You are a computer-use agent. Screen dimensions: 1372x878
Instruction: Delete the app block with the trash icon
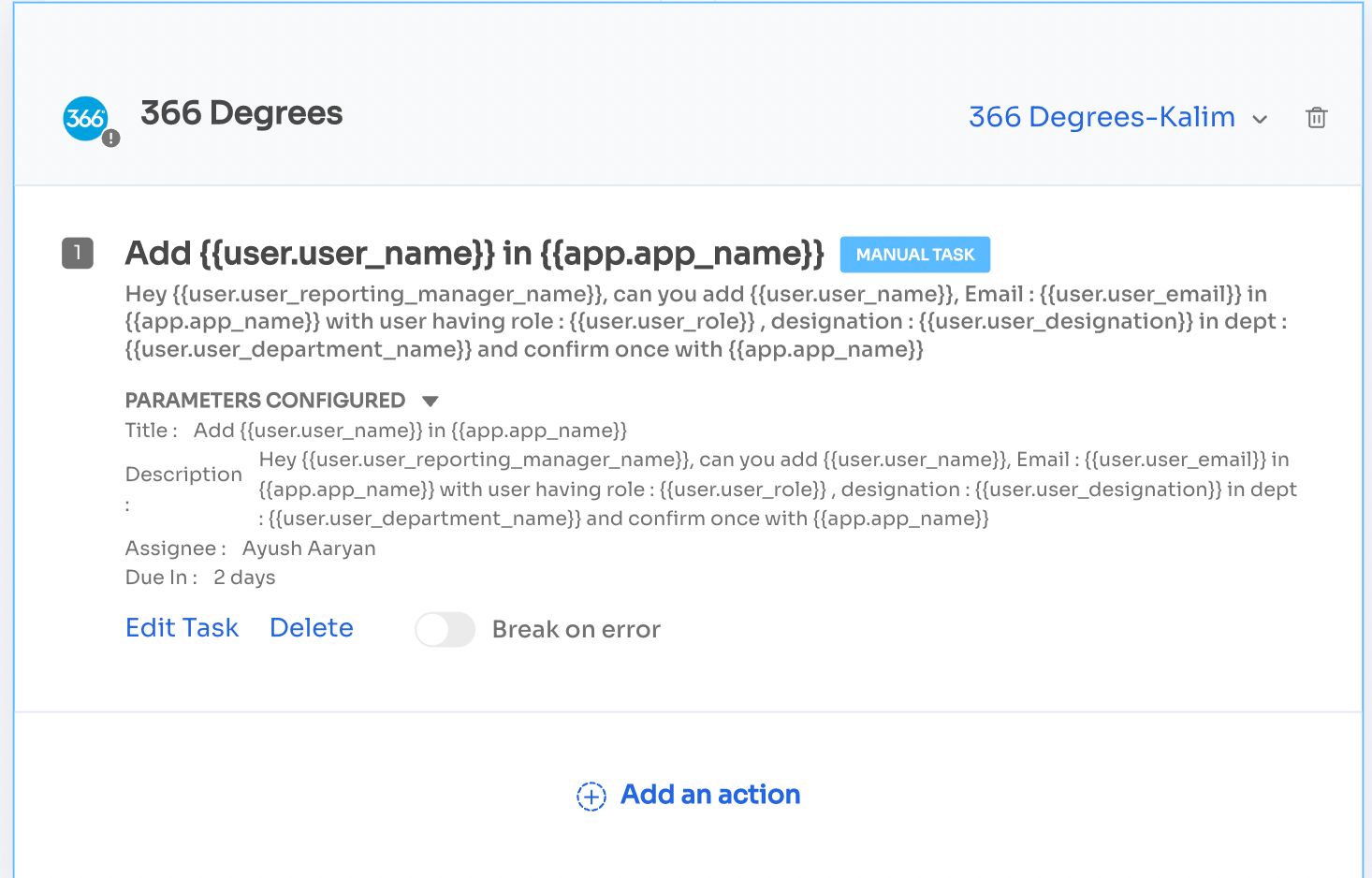coord(1317,117)
